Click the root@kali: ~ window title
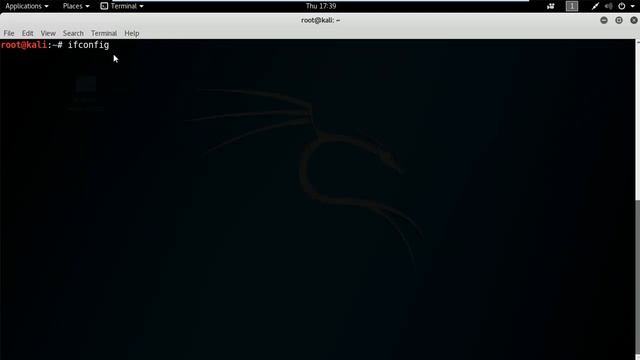 (x=320, y=20)
